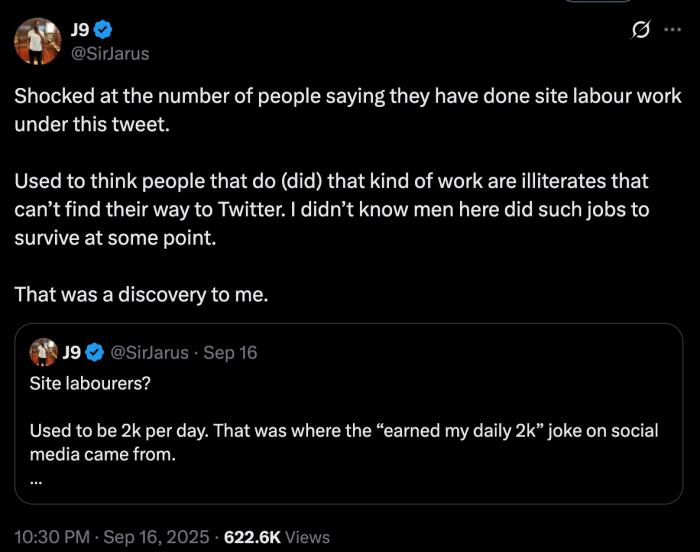Open the author's large profile avatar

pyautogui.click(x=38, y=41)
